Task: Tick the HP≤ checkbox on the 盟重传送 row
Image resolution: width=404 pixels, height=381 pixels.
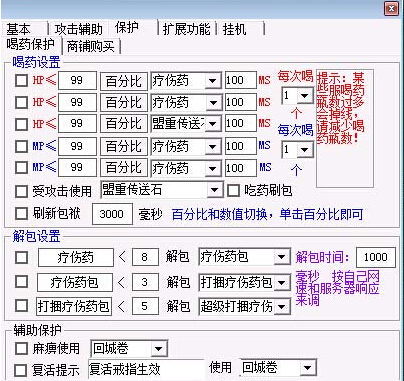Action: click(21, 124)
